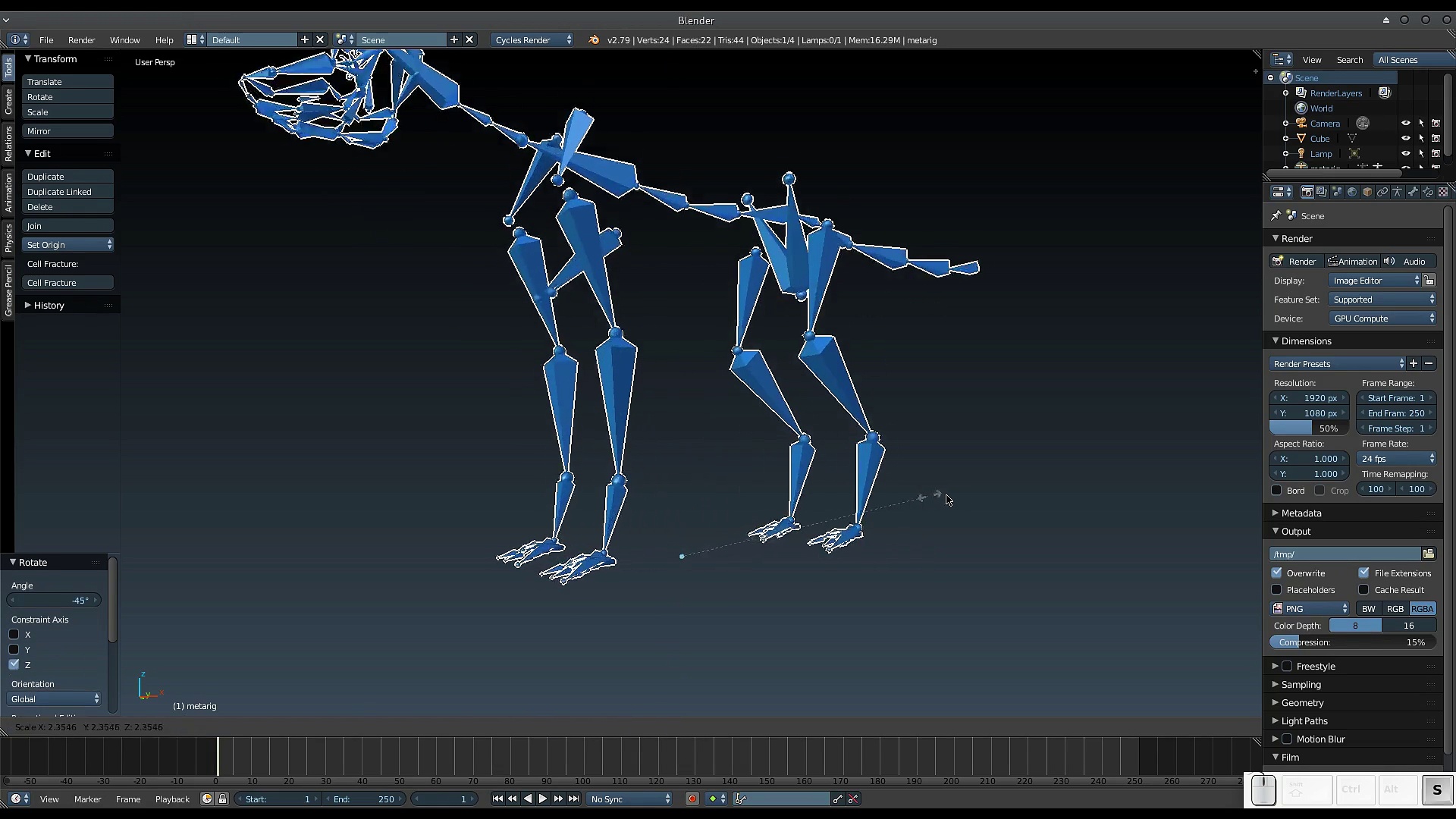The height and width of the screenshot is (819, 1456).
Task: Browse output folder with file icon
Action: [x=1429, y=554]
